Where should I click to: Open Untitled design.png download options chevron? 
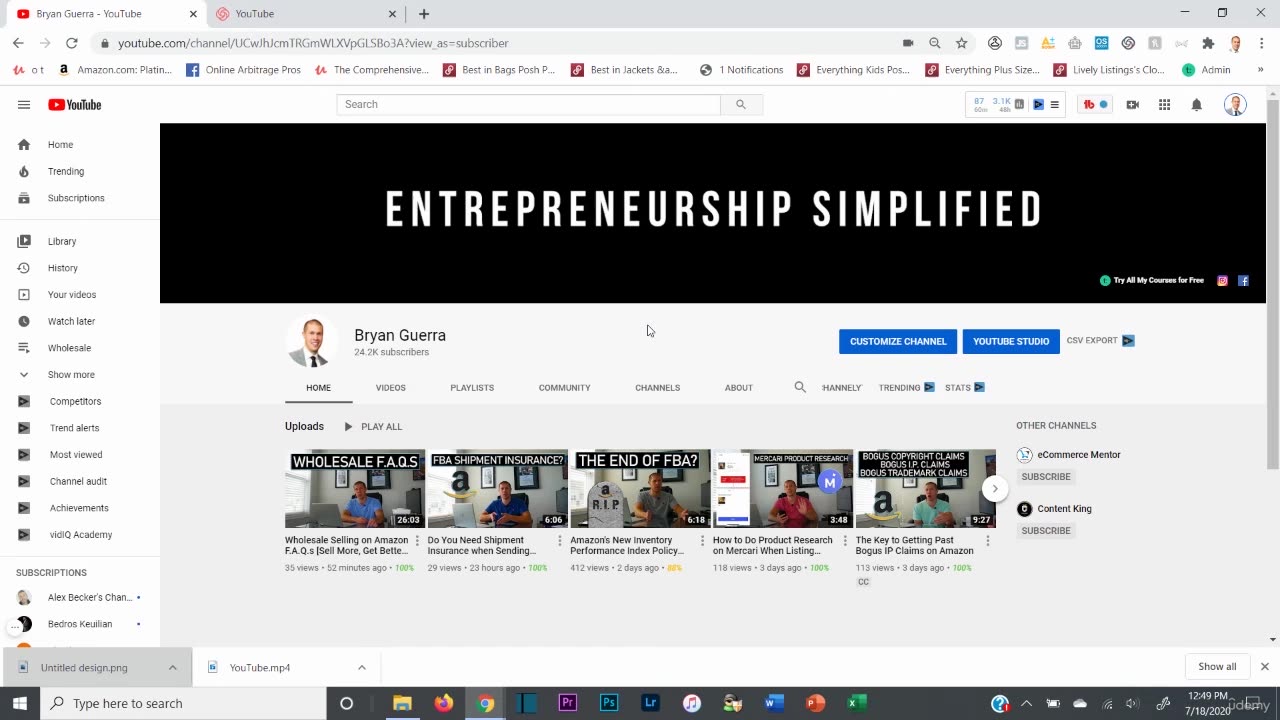pos(172,667)
